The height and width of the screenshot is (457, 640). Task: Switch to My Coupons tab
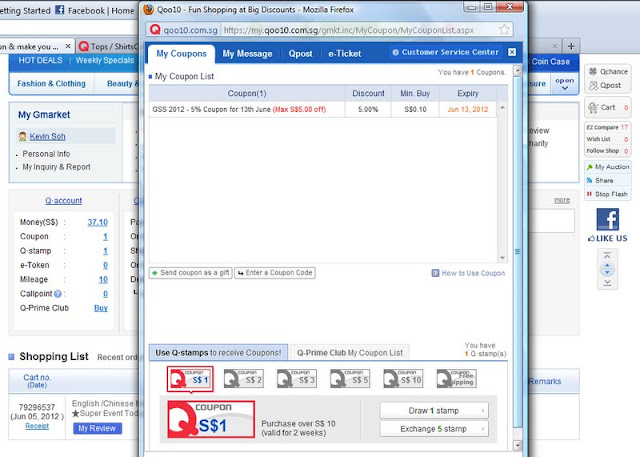[181, 54]
